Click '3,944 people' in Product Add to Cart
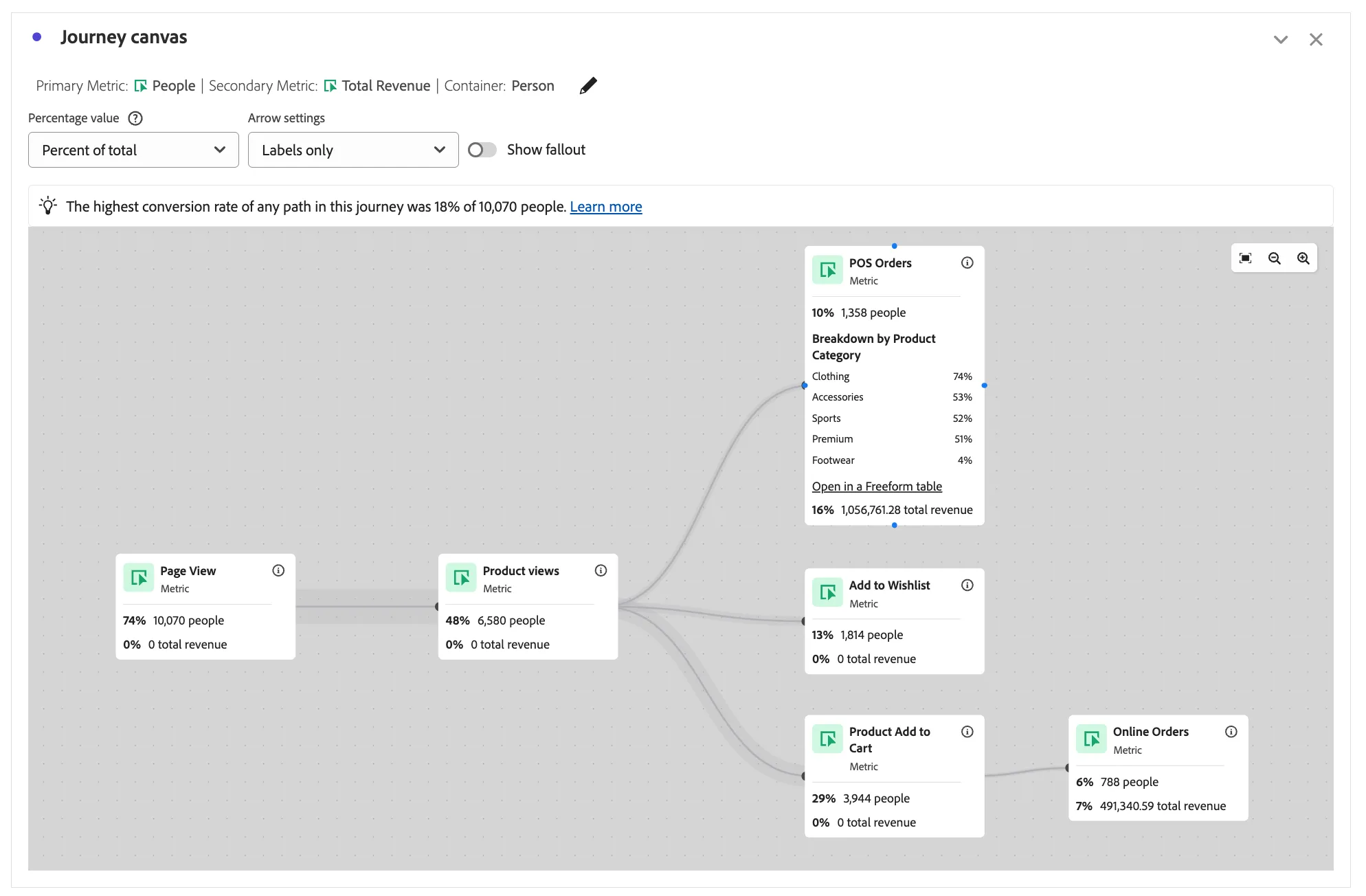Viewport: 1366px width, 896px height. point(876,798)
